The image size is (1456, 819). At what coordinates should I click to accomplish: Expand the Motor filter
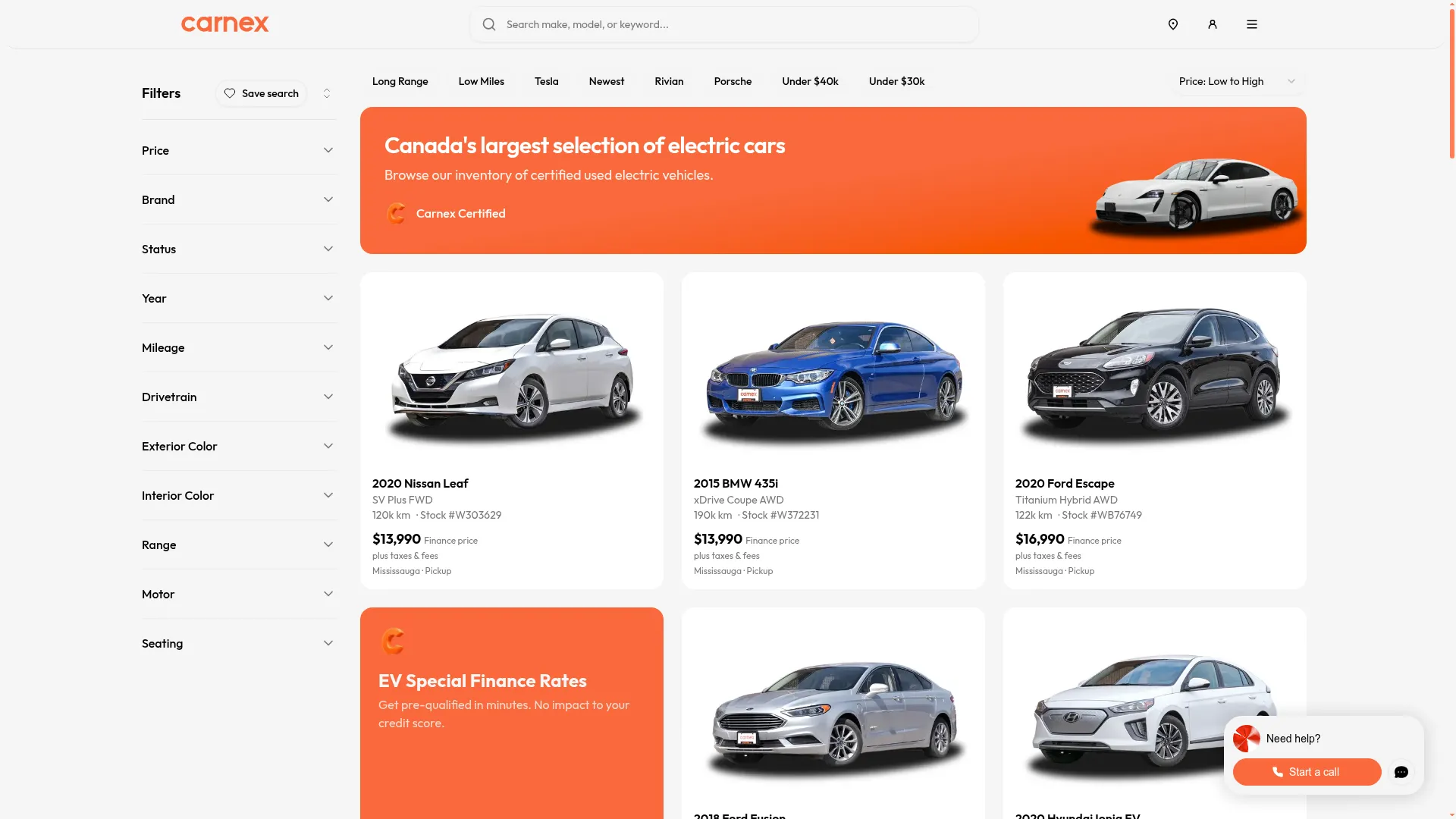[x=239, y=594]
